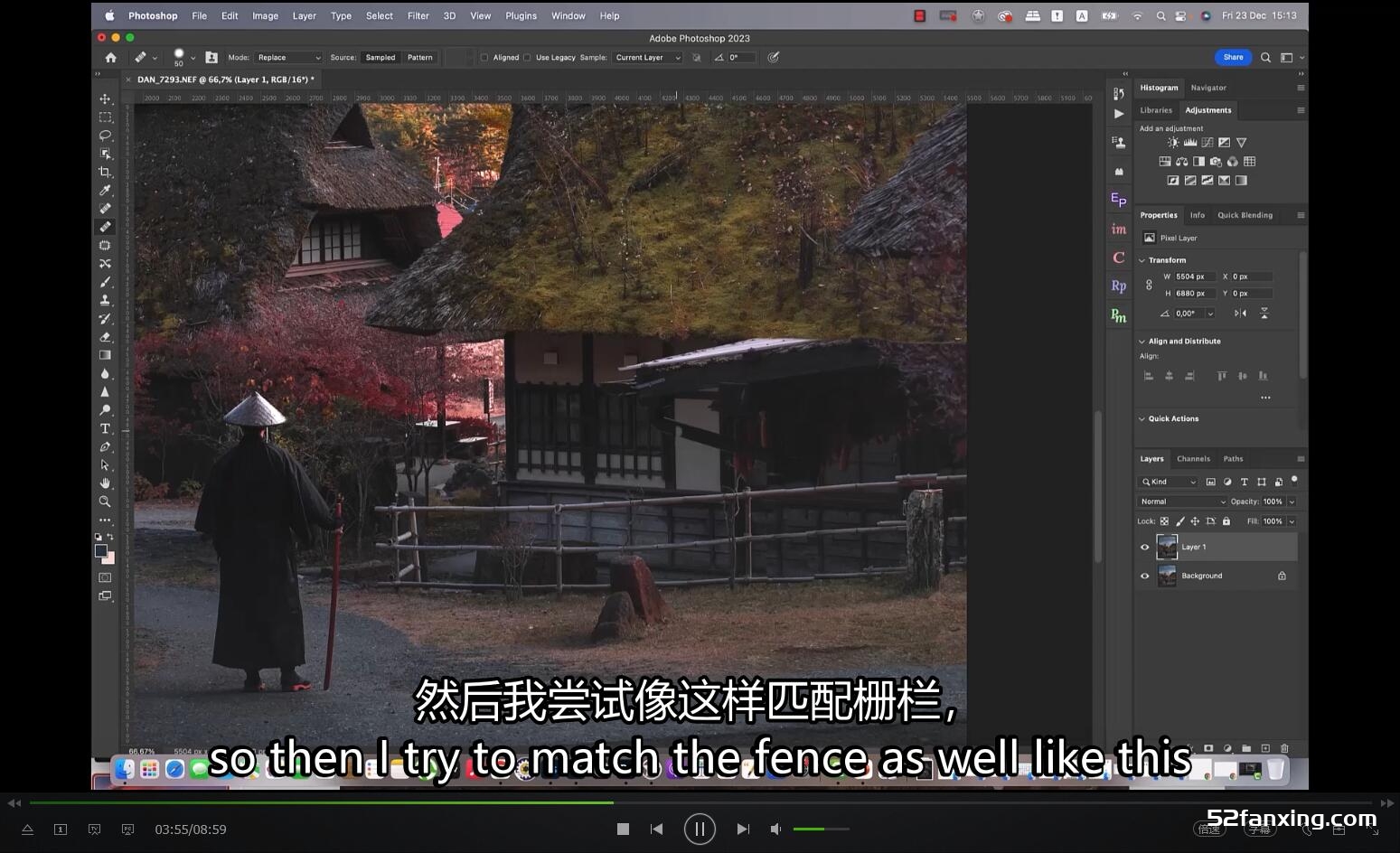Skip to next video track
Image resolution: width=1400 pixels, height=853 pixels.
[x=743, y=829]
